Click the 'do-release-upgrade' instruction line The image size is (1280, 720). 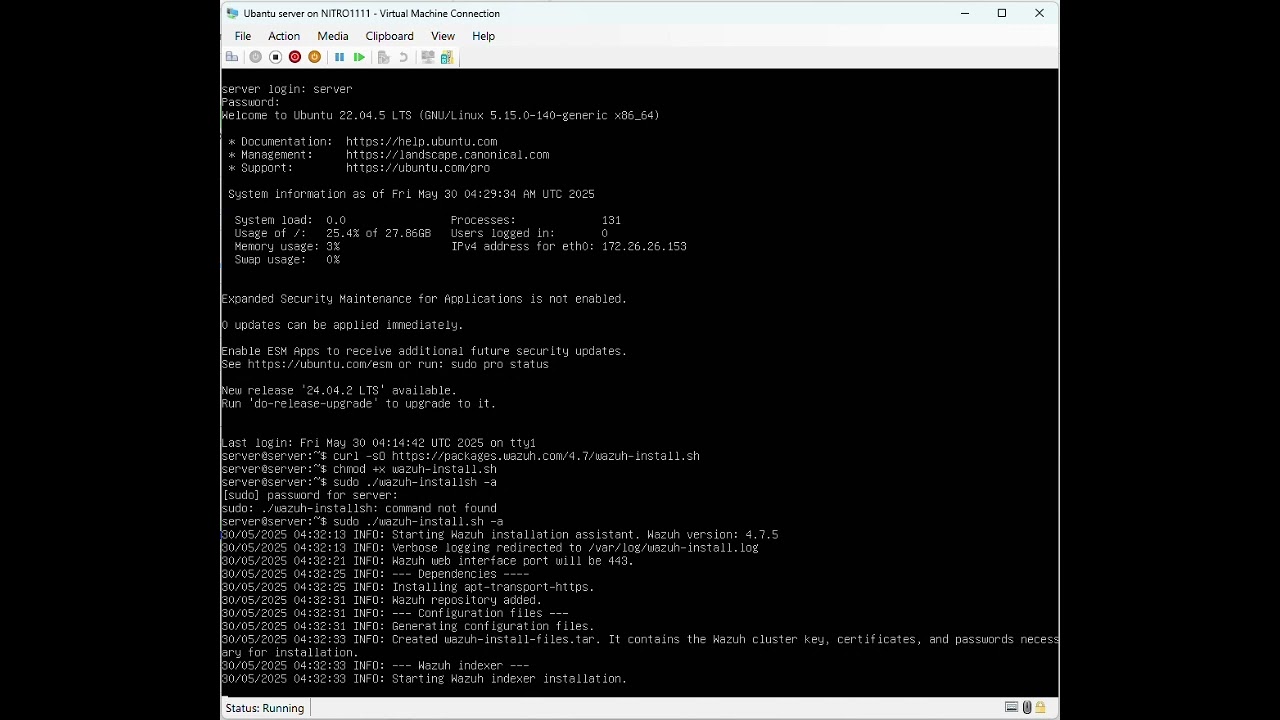[359, 404]
